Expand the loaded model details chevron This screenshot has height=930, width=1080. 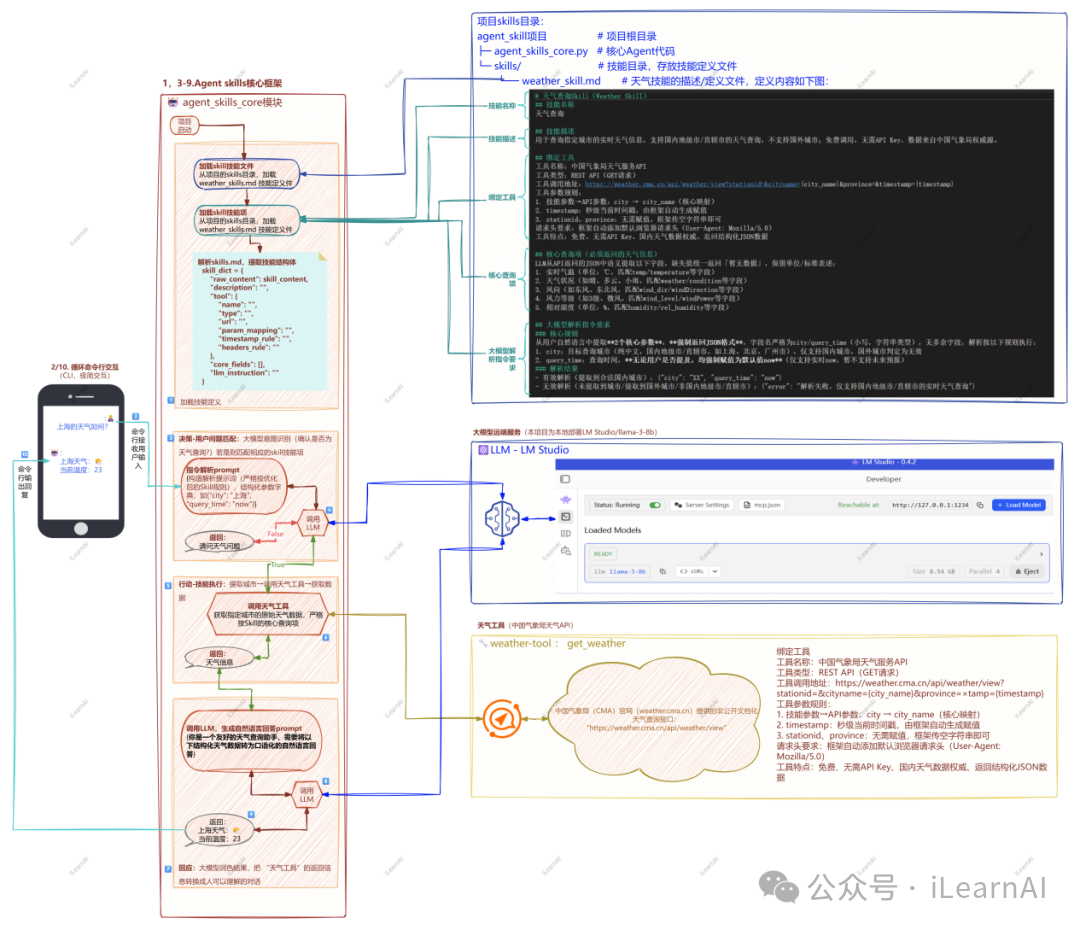point(1041,554)
